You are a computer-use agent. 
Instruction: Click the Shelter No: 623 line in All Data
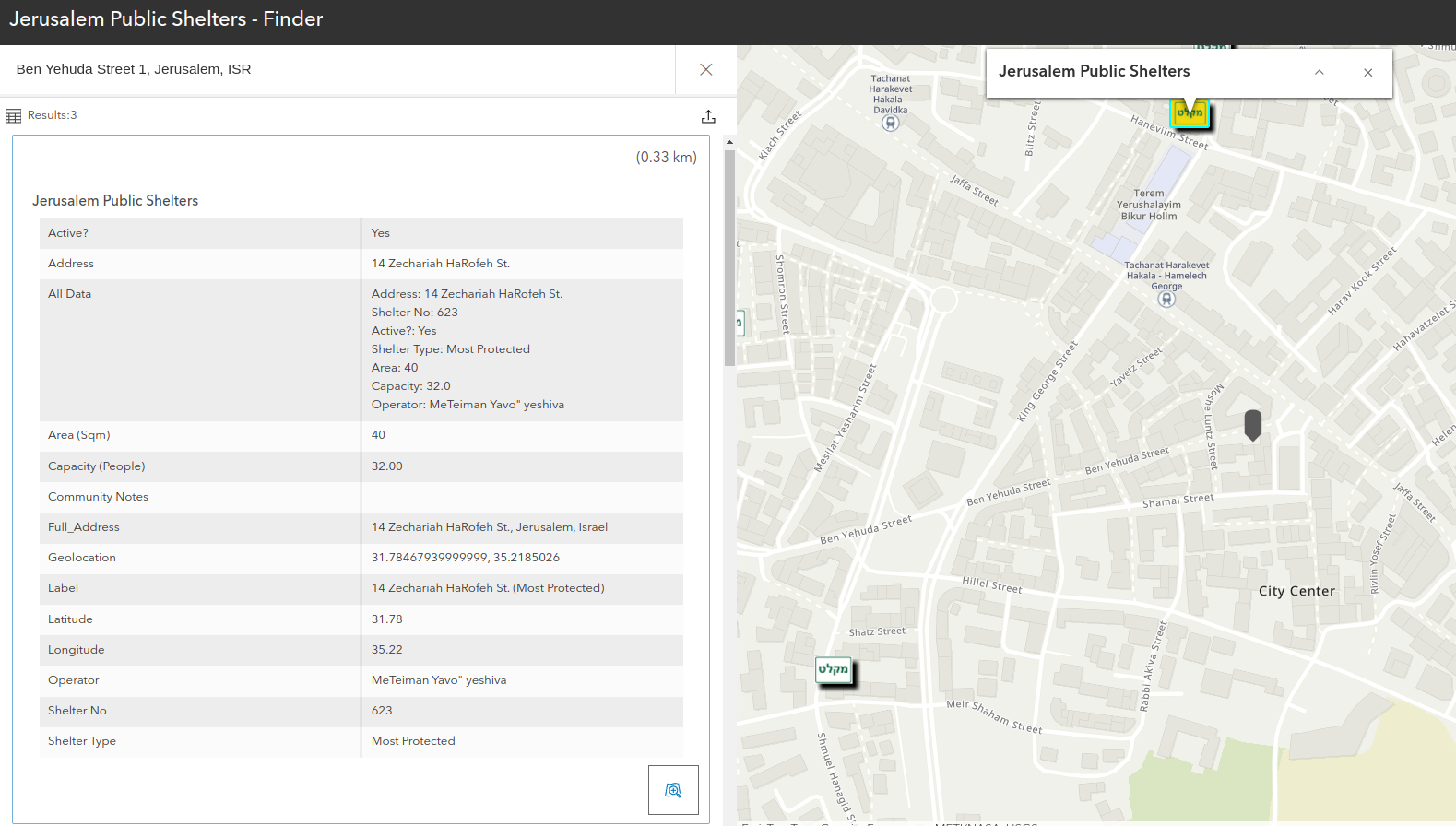point(415,313)
